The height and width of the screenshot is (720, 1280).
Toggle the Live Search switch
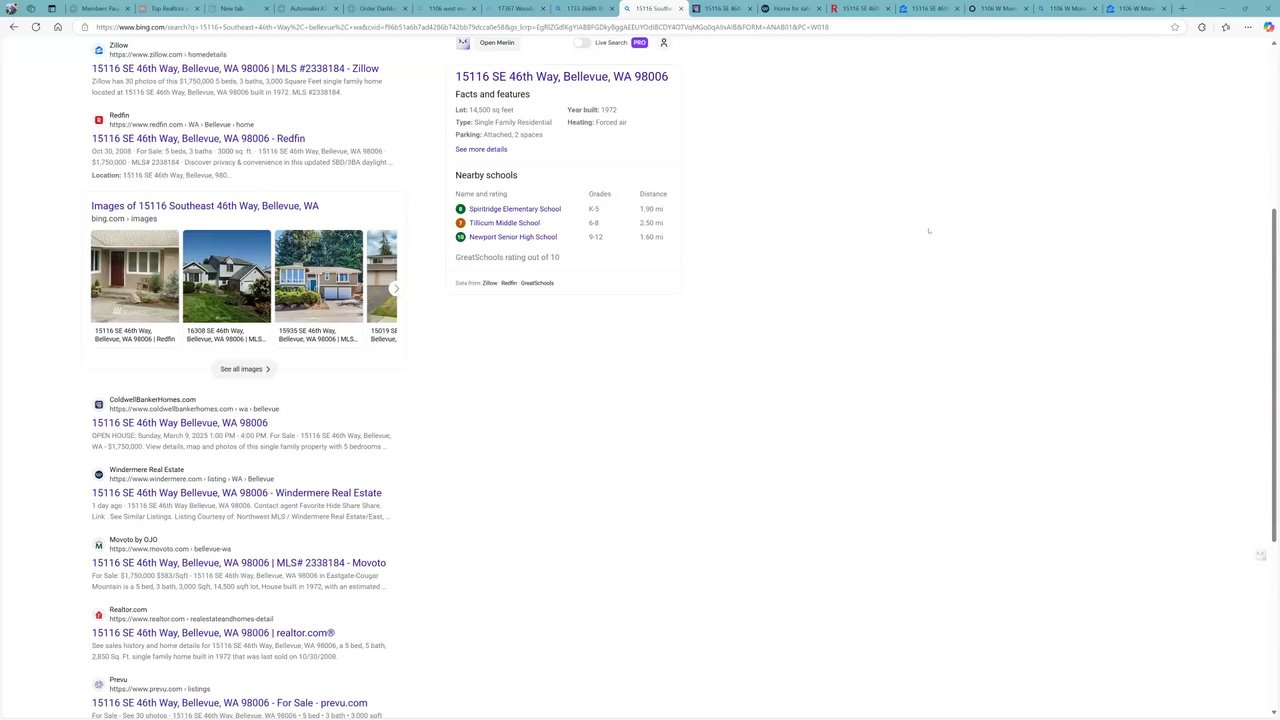(x=581, y=43)
